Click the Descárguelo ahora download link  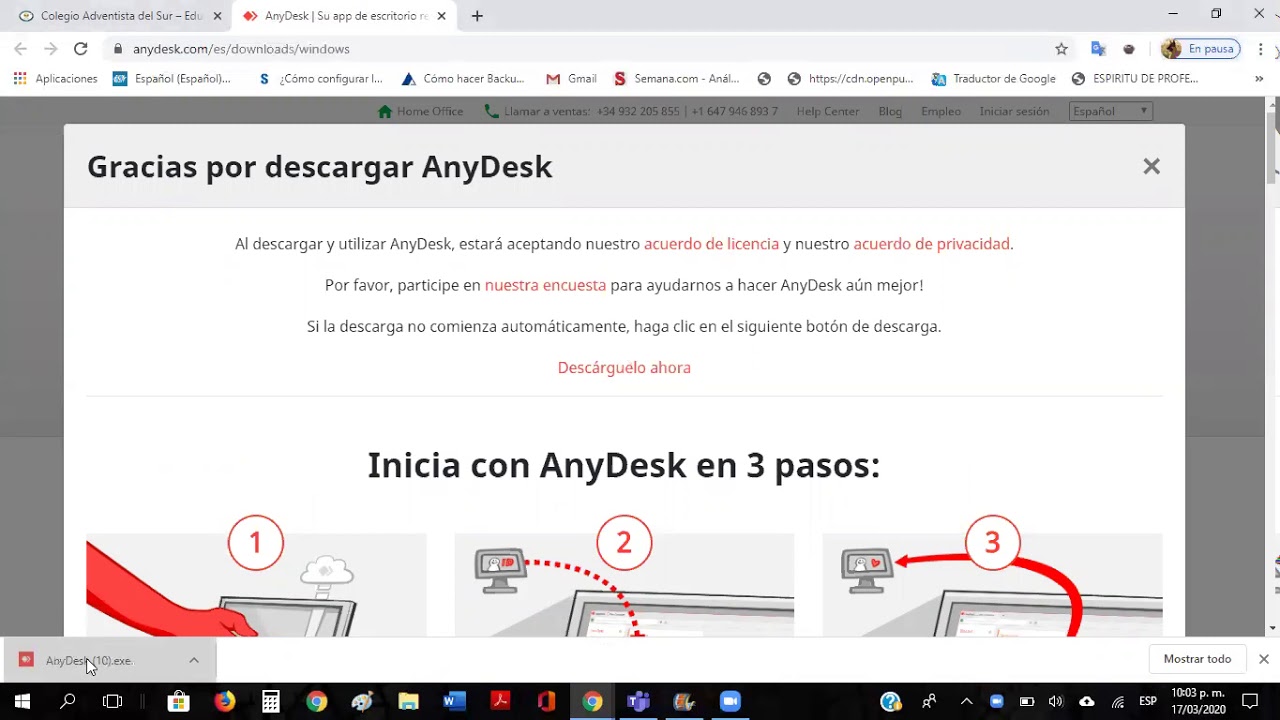[x=624, y=367]
